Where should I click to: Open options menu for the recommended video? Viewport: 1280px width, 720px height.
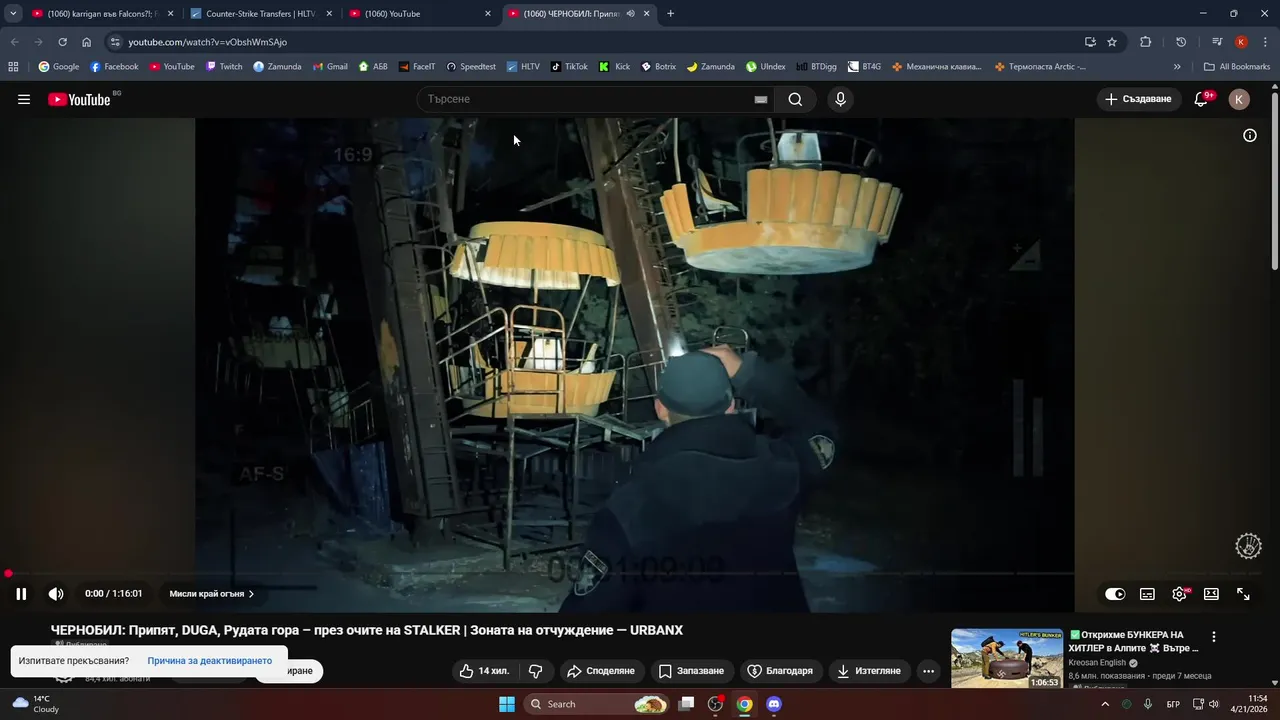(1214, 637)
